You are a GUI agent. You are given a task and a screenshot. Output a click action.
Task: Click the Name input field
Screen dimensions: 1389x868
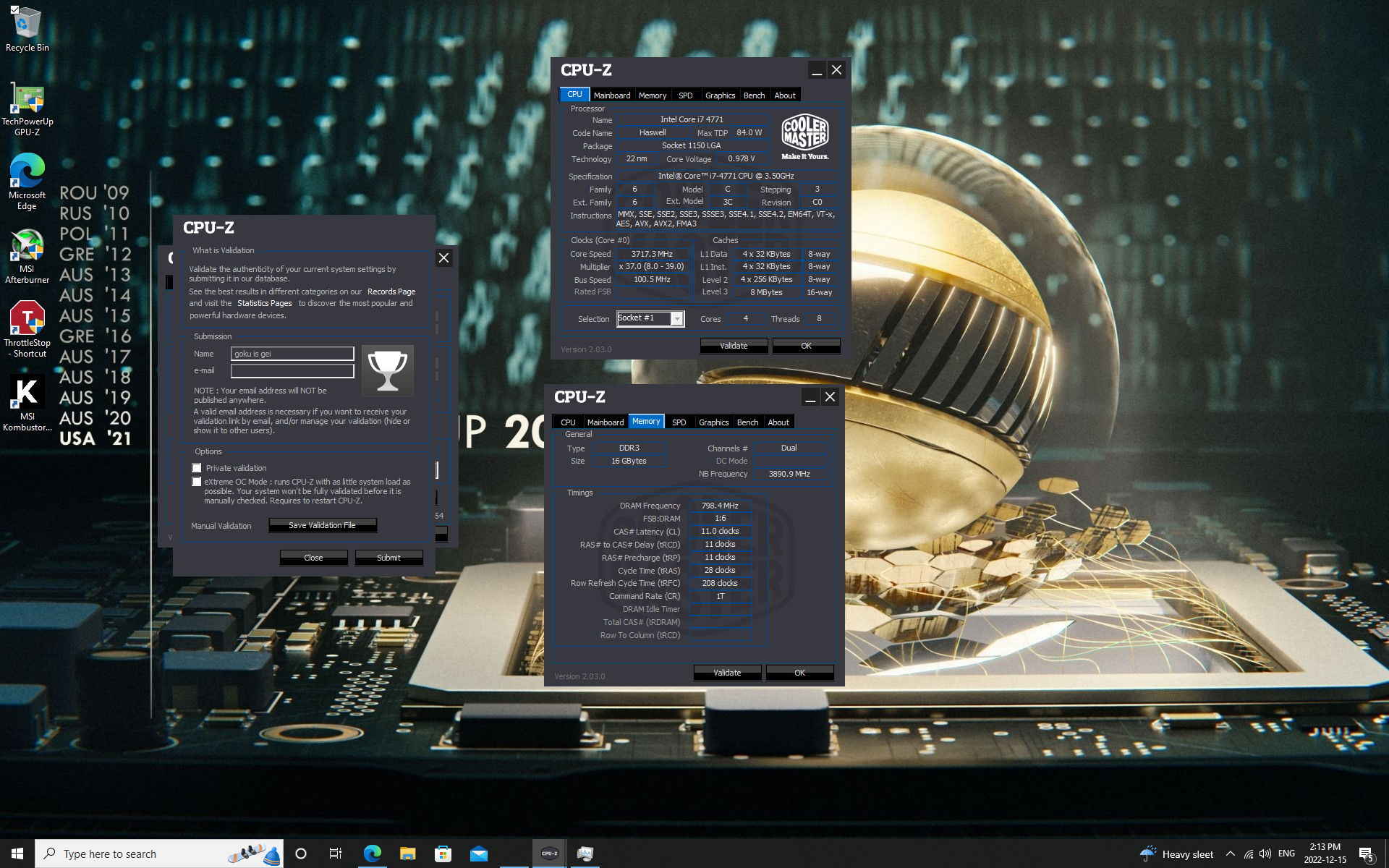292,354
